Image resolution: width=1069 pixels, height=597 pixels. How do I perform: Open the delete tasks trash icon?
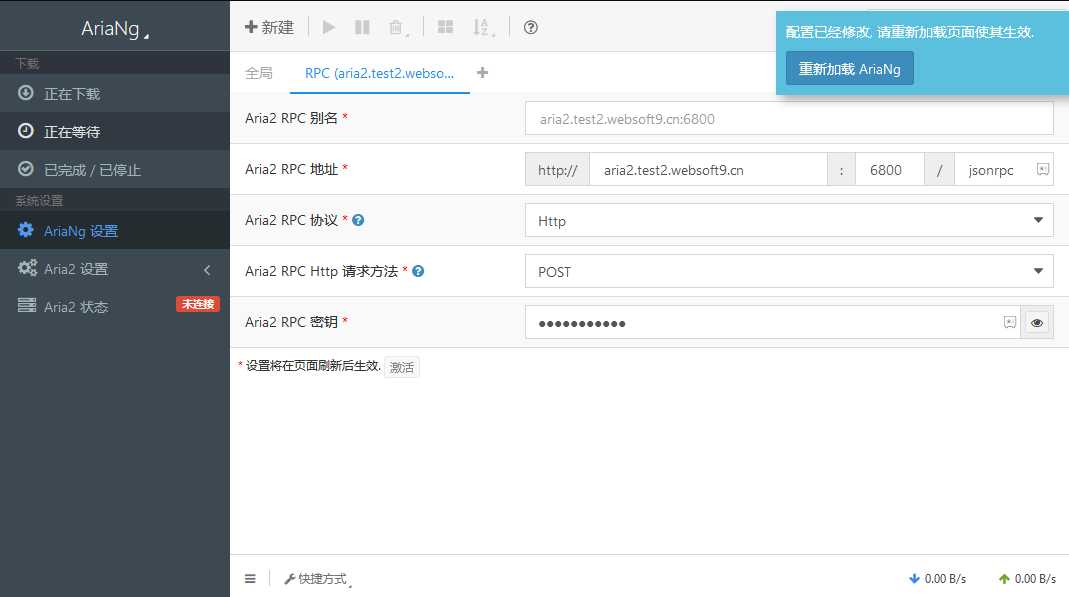point(395,27)
